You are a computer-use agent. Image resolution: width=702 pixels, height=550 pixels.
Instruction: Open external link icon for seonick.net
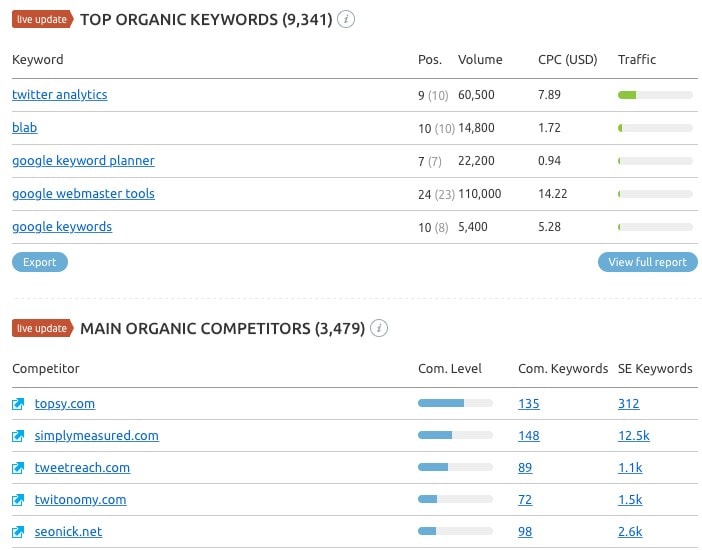(x=18, y=532)
